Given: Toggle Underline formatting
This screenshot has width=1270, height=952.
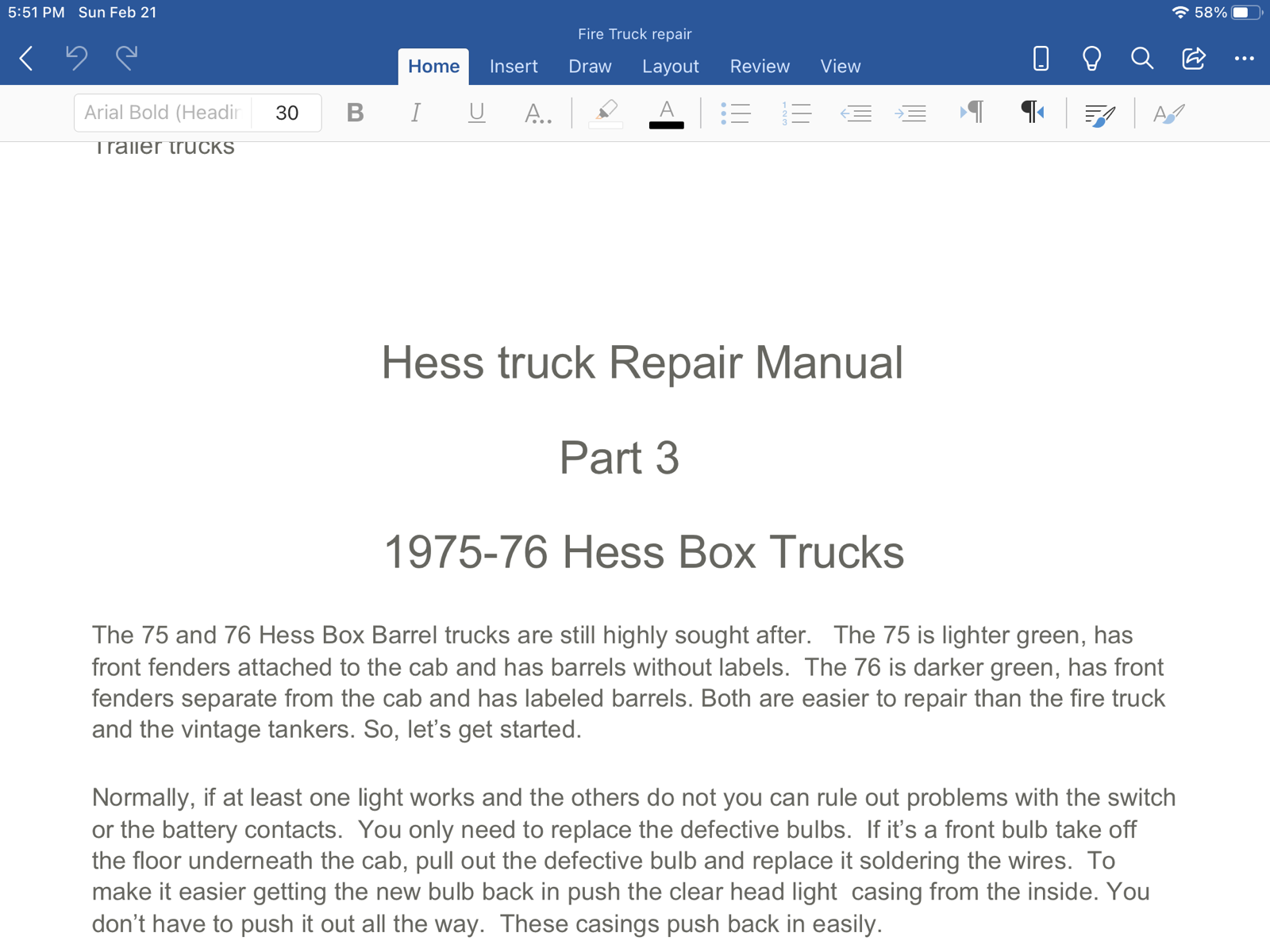Looking at the screenshot, I should [476, 113].
